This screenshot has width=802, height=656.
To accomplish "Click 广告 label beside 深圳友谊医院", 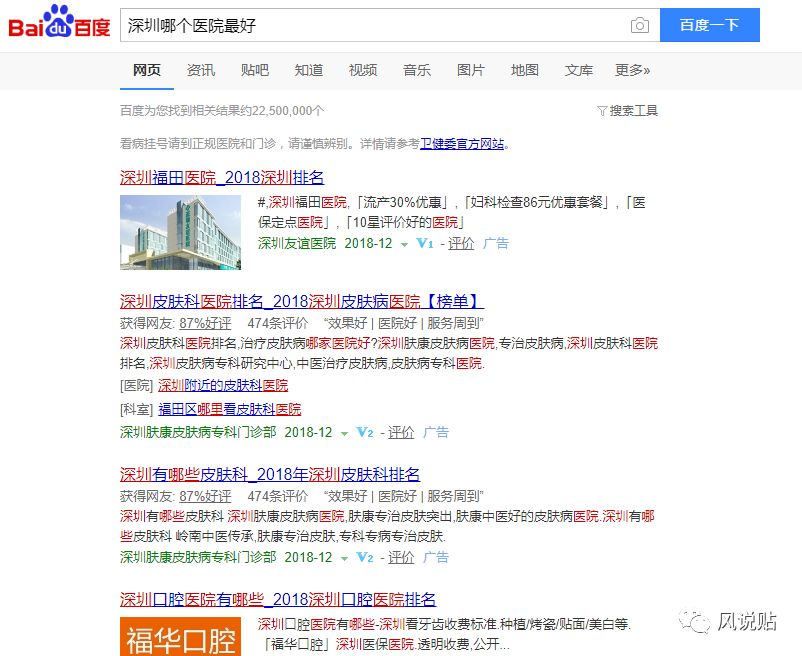I will [x=496, y=243].
